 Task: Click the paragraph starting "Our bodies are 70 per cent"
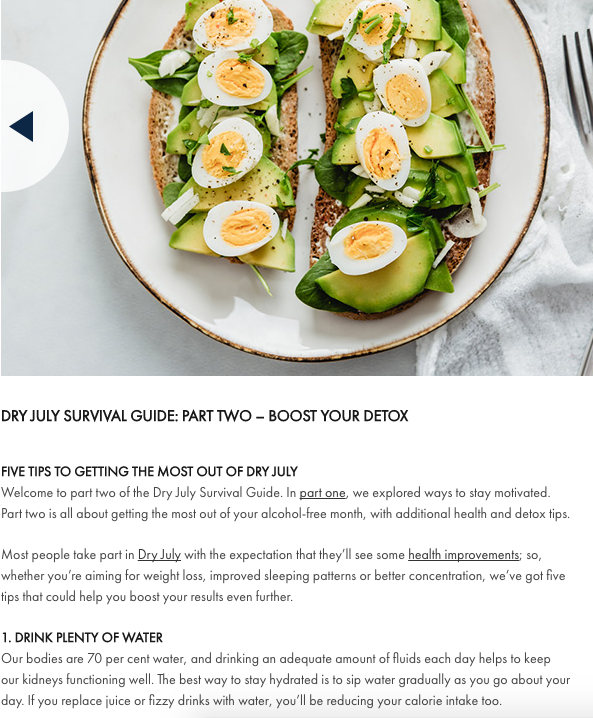point(285,680)
